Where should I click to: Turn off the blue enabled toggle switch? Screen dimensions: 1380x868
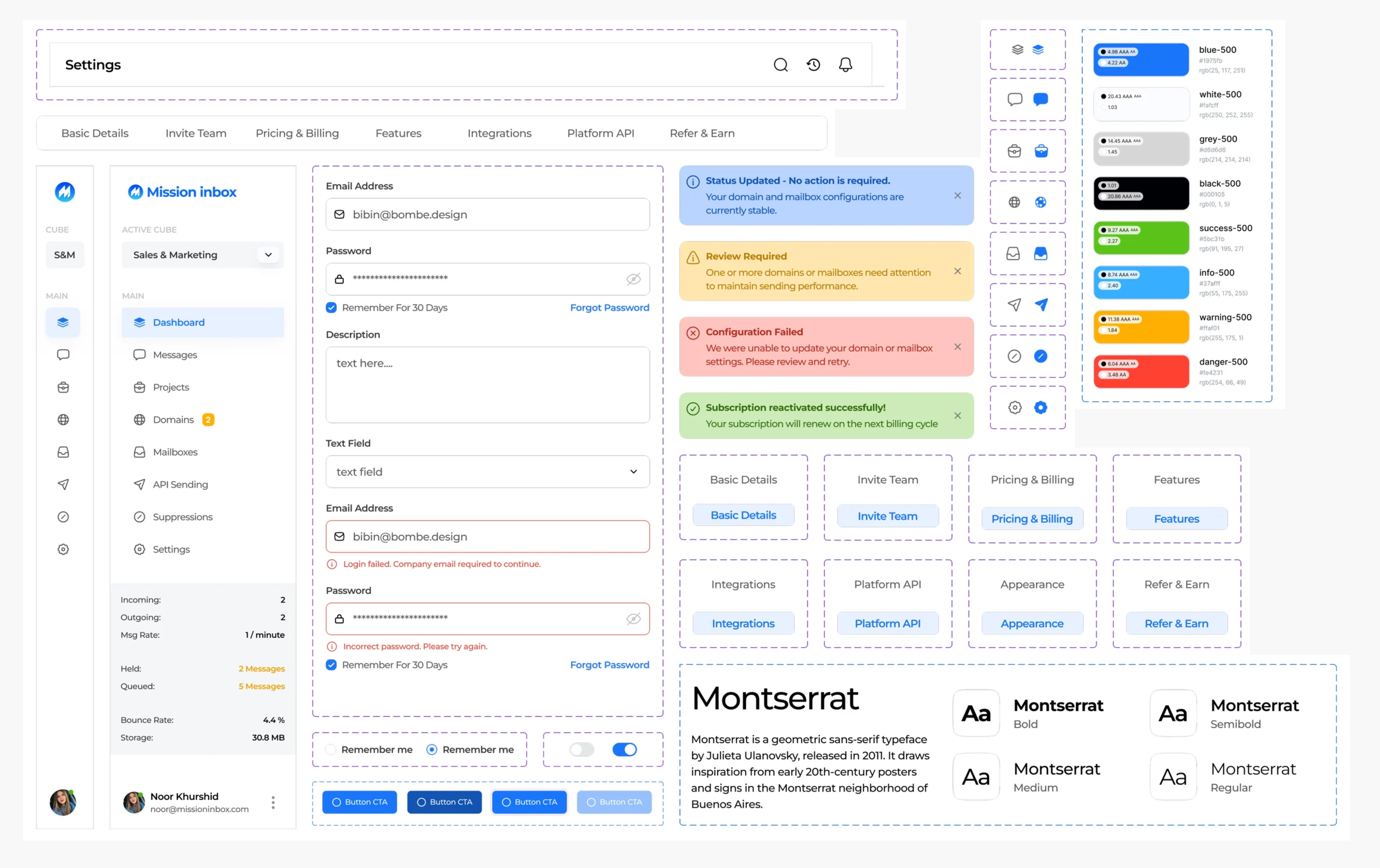point(624,749)
